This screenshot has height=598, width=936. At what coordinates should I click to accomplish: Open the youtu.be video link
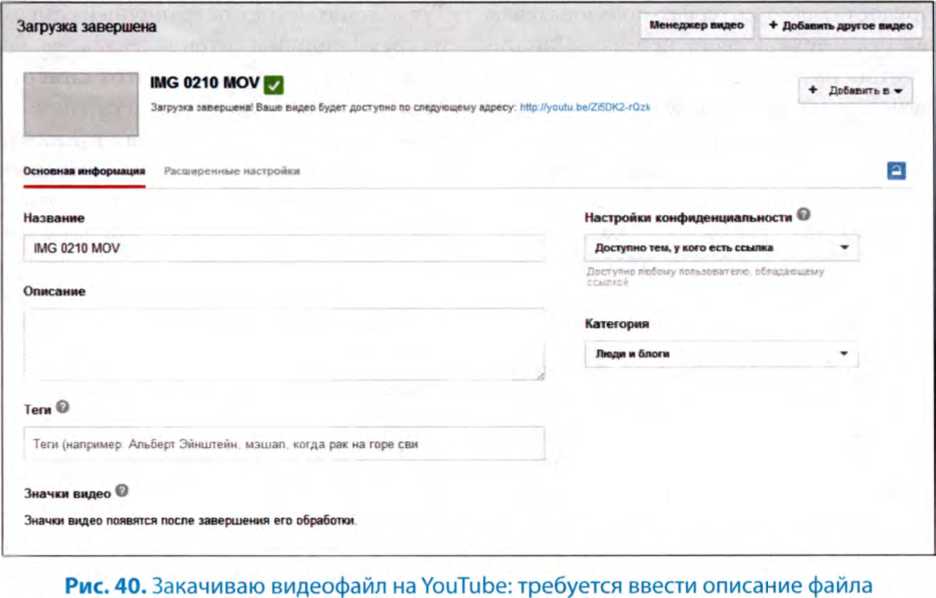[585, 105]
